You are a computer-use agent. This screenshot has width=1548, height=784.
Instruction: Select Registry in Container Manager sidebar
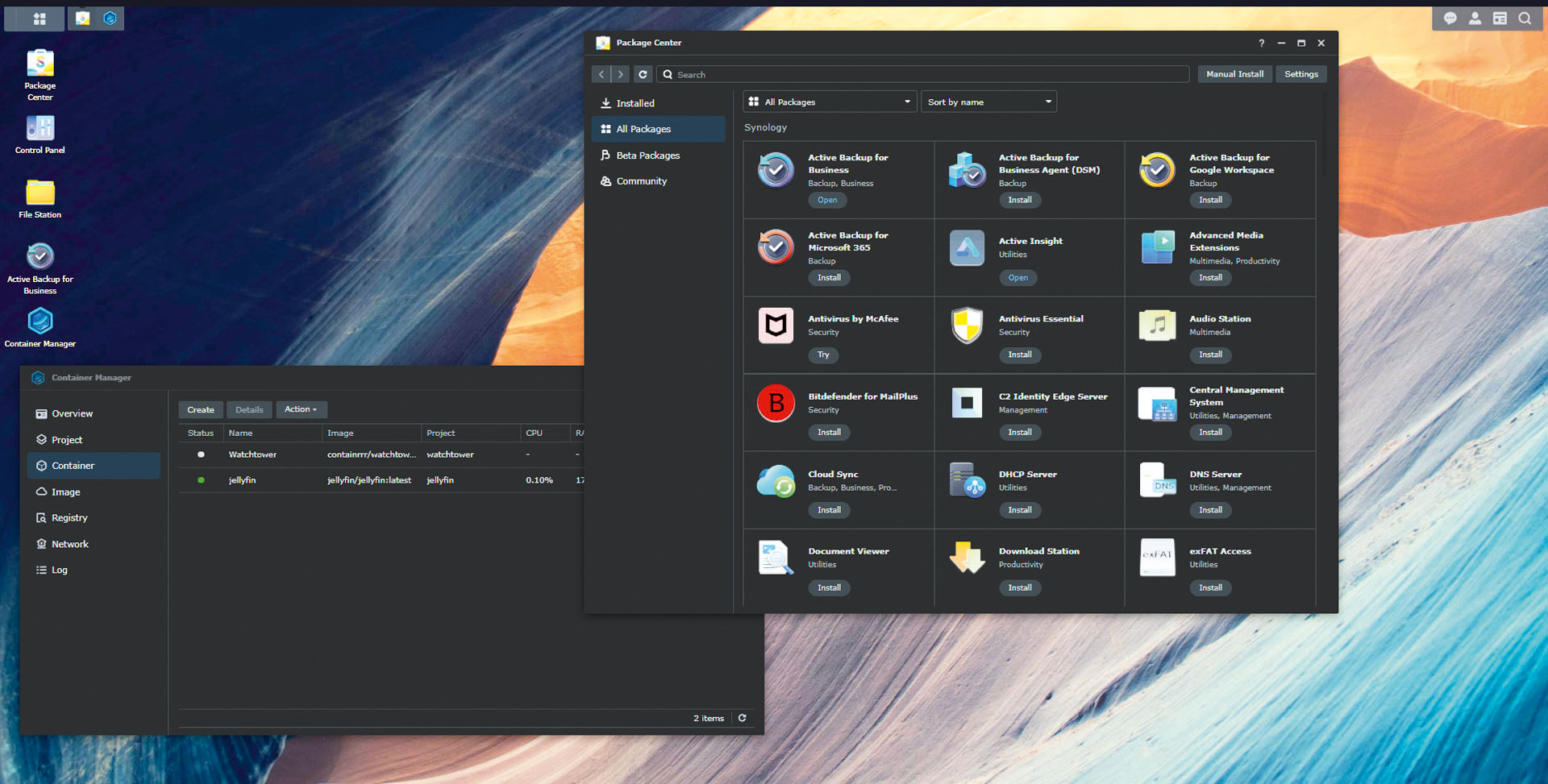(x=69, y=518)
